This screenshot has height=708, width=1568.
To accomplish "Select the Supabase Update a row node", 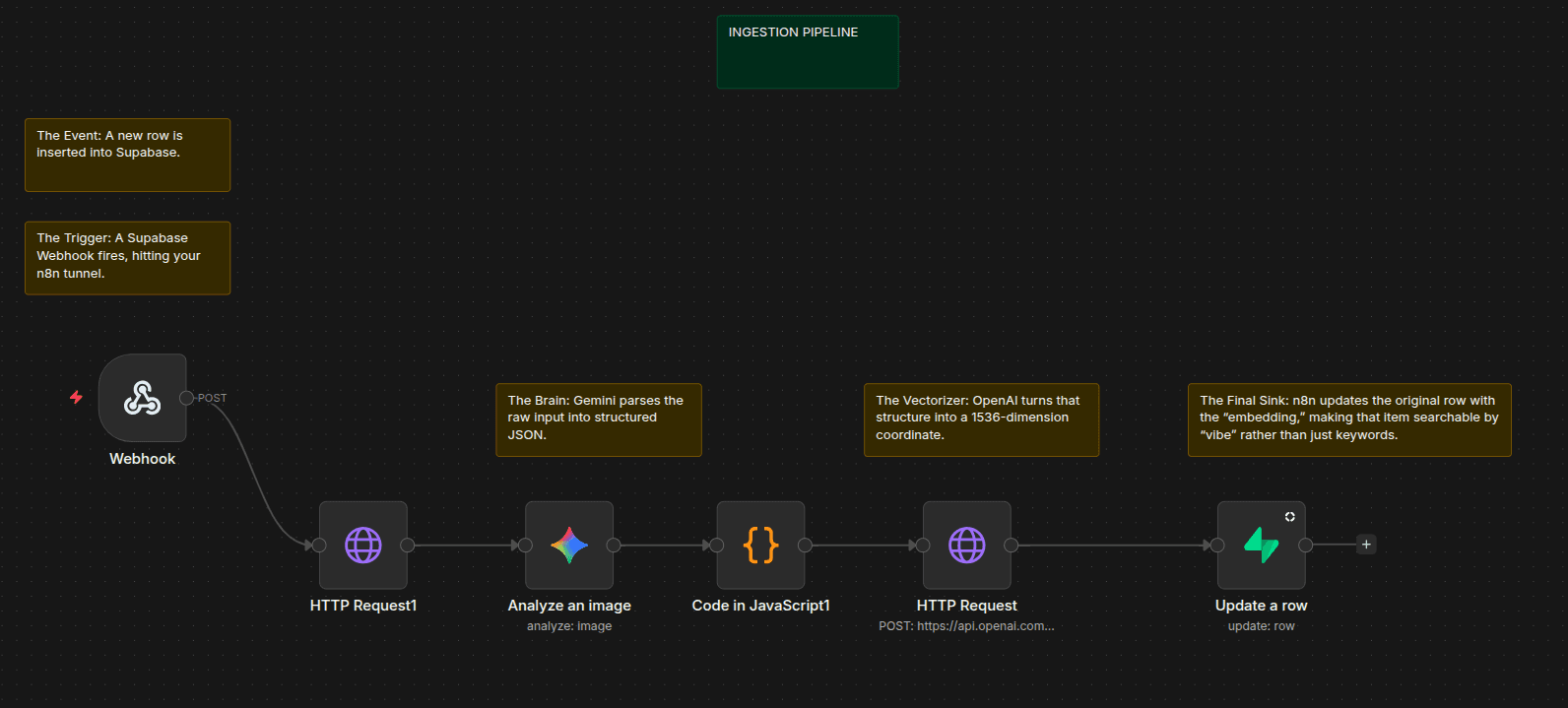I will (x=1261, y=545).
